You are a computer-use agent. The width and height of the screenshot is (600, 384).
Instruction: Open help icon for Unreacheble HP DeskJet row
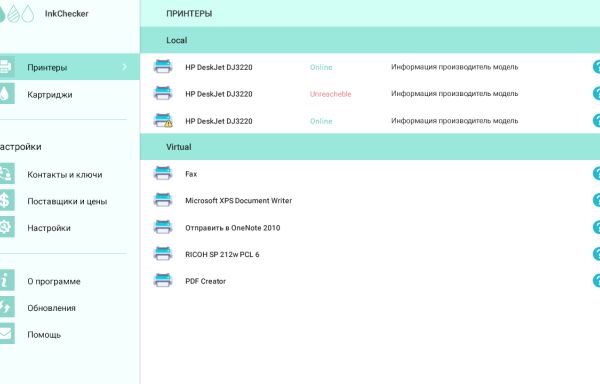pos(596,93)
